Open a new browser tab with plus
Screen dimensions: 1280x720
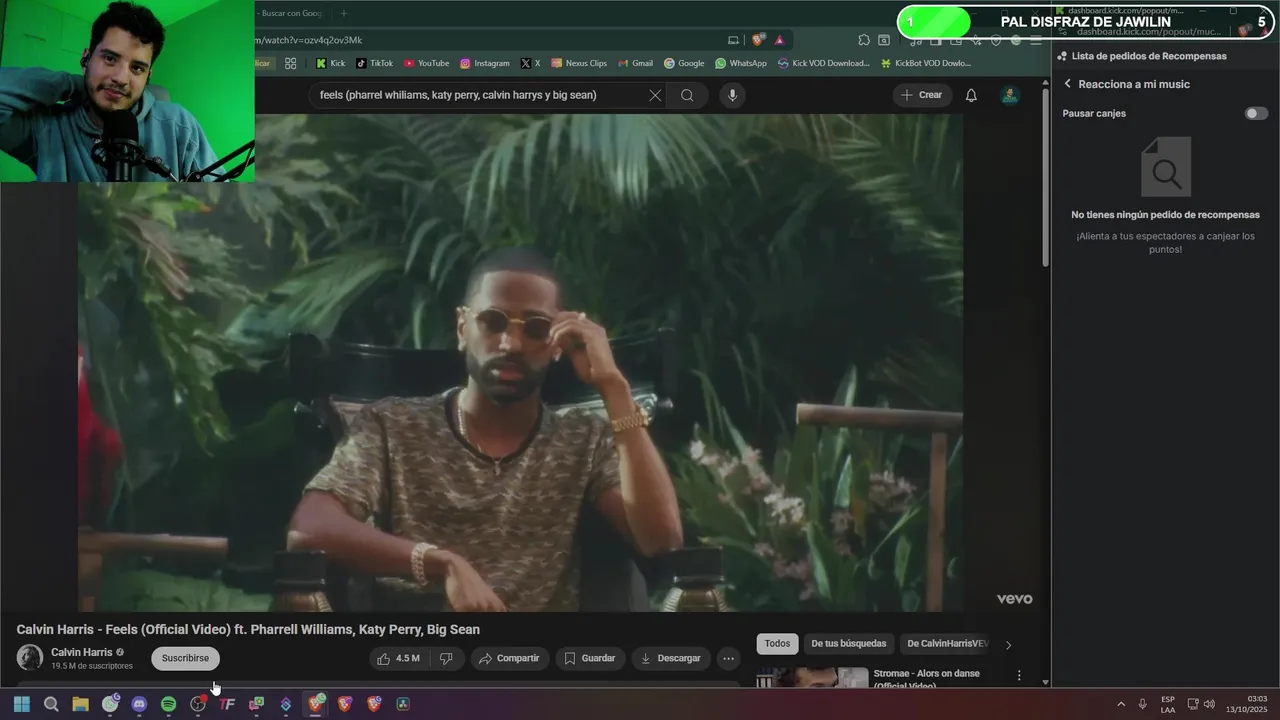pos(343,13)
